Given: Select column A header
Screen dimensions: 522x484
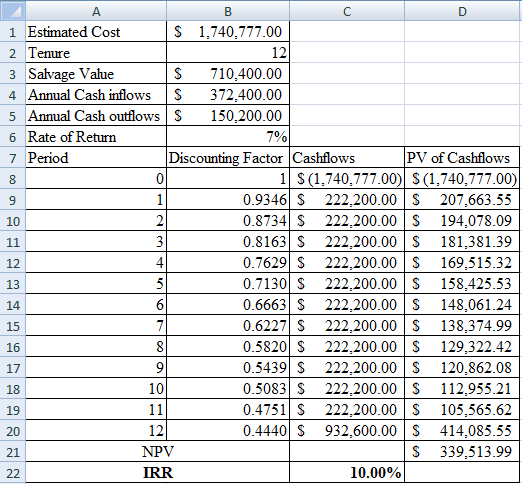Looking at the screenshot, I should click(x=96, y=11).
